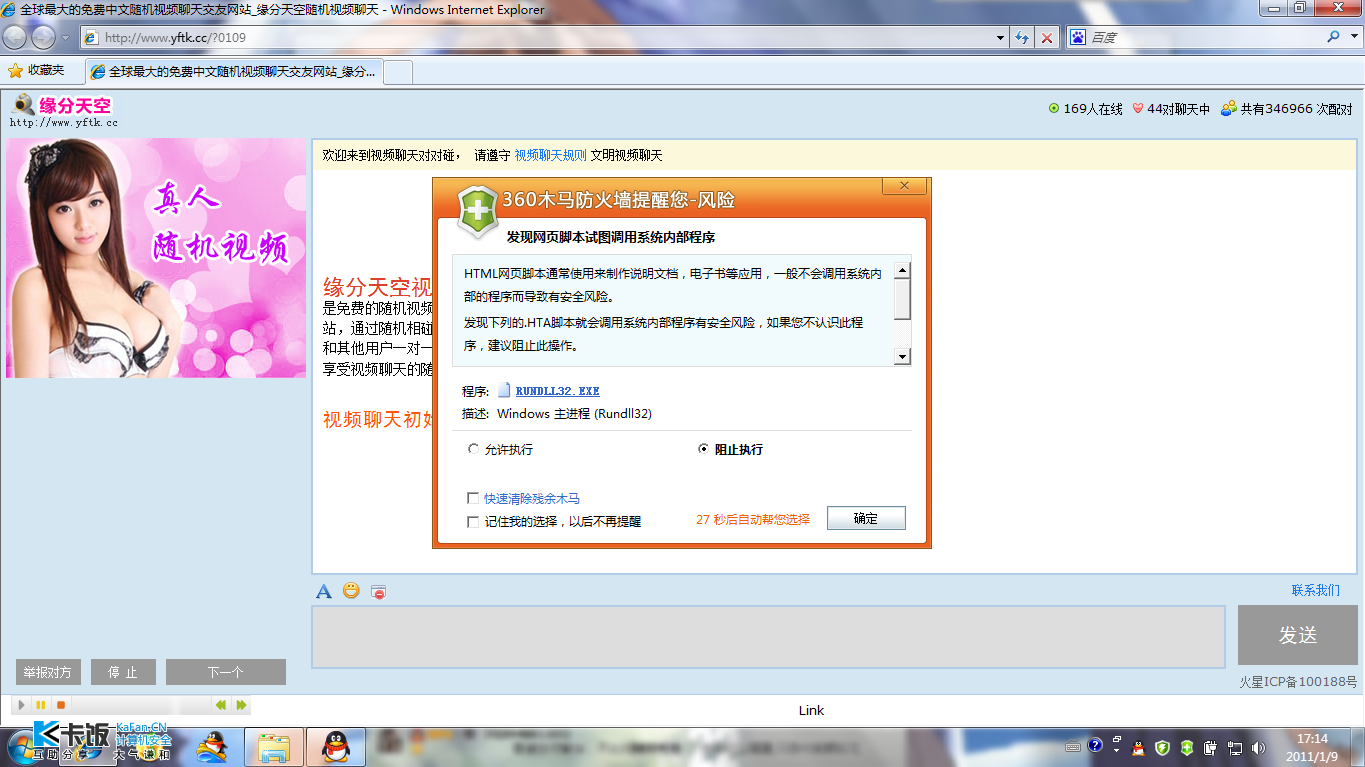Click the yellow pause control

(41, 705)
